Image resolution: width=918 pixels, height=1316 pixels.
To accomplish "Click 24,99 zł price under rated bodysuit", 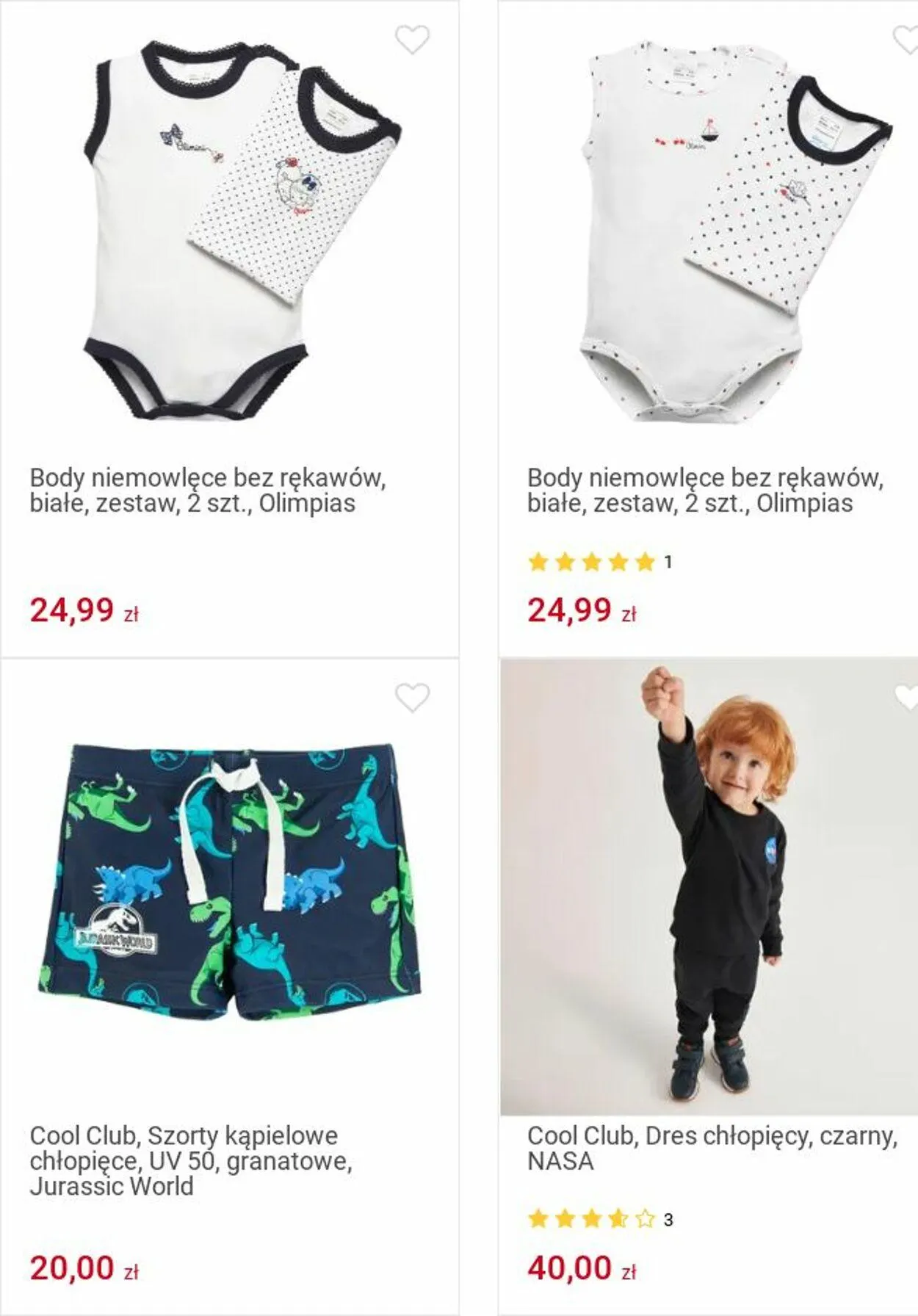I will pyautogui.click(x=582, y=610).
